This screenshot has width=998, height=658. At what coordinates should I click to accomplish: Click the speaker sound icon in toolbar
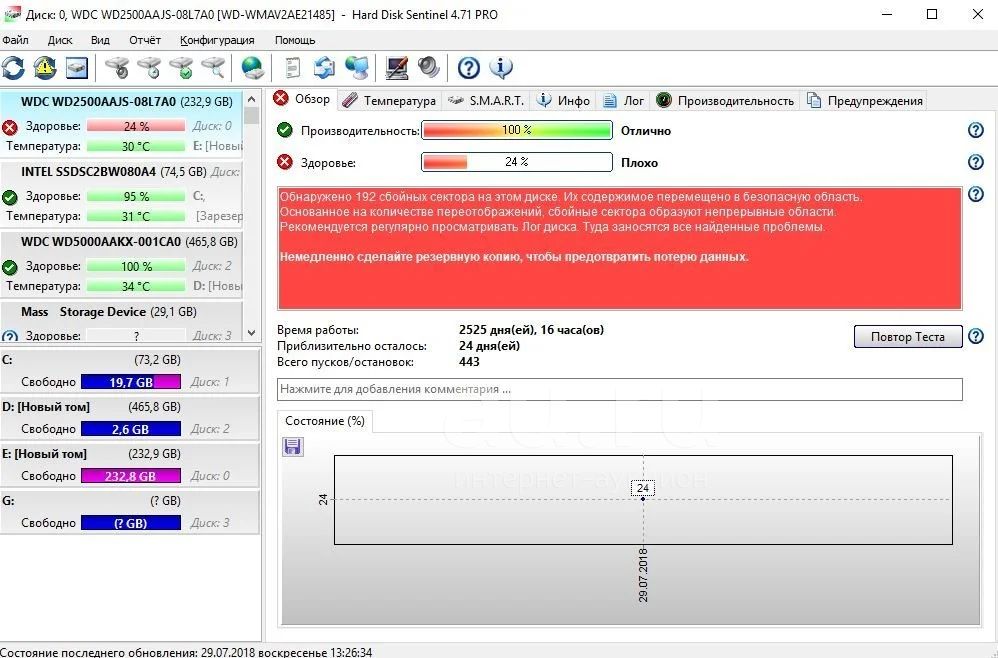[428, 67]
